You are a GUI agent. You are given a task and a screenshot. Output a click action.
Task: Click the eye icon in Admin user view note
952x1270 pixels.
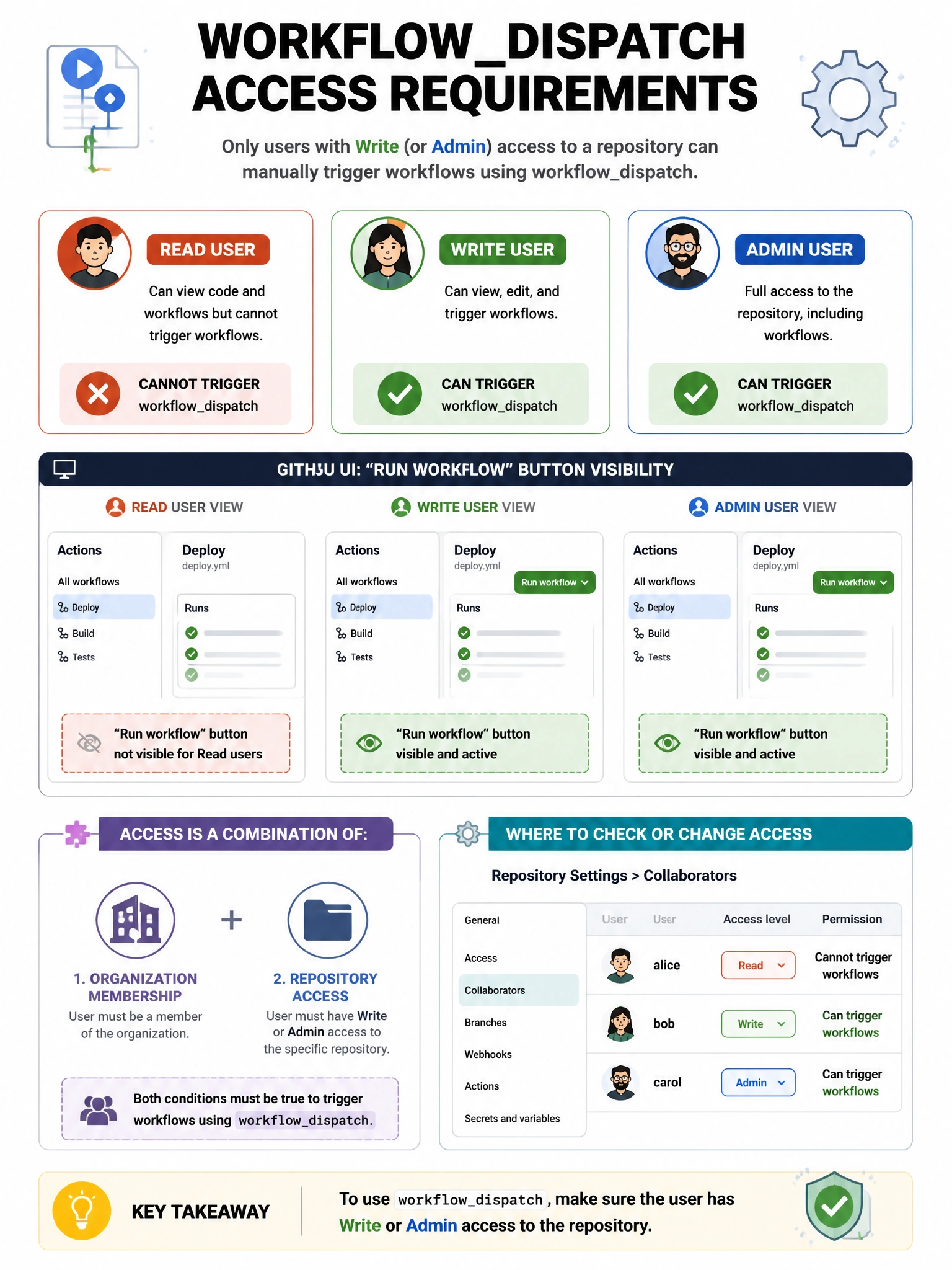coord(668,743)
